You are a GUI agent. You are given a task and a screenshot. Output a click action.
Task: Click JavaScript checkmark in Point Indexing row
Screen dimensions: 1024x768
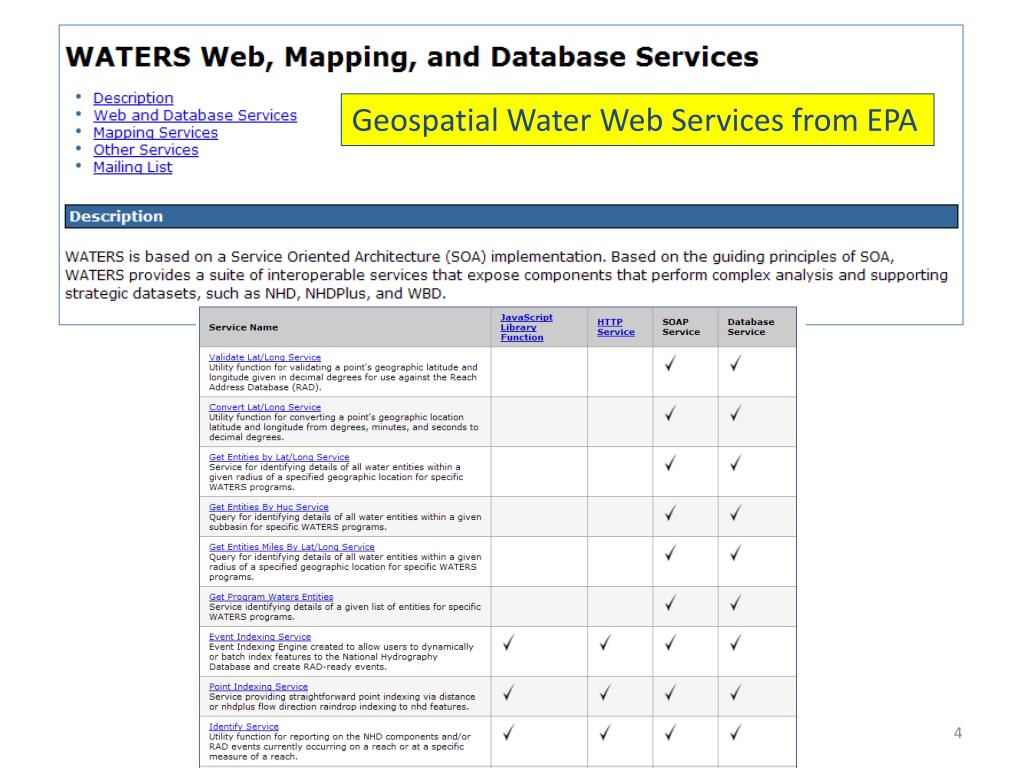point(508,693)
